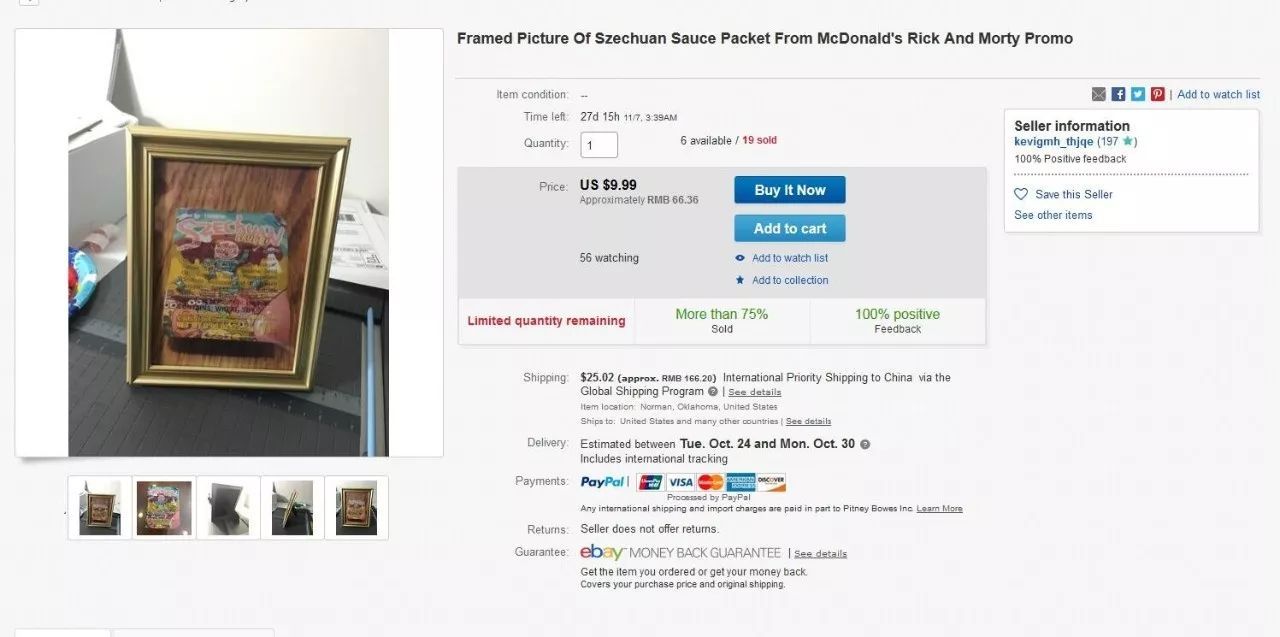Share this item on Facebook
The width and height of the screenshot is (1280, 637).
1119,94
